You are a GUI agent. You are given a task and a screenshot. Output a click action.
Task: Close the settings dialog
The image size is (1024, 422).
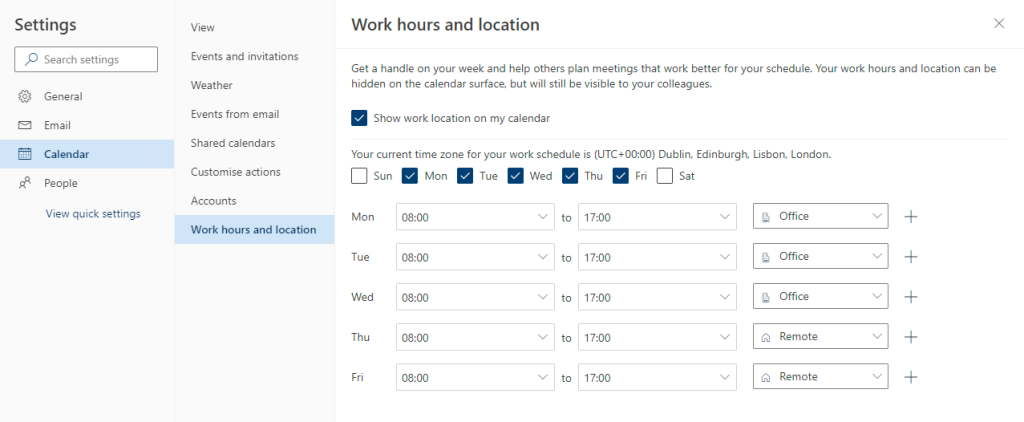click(998, 24)
